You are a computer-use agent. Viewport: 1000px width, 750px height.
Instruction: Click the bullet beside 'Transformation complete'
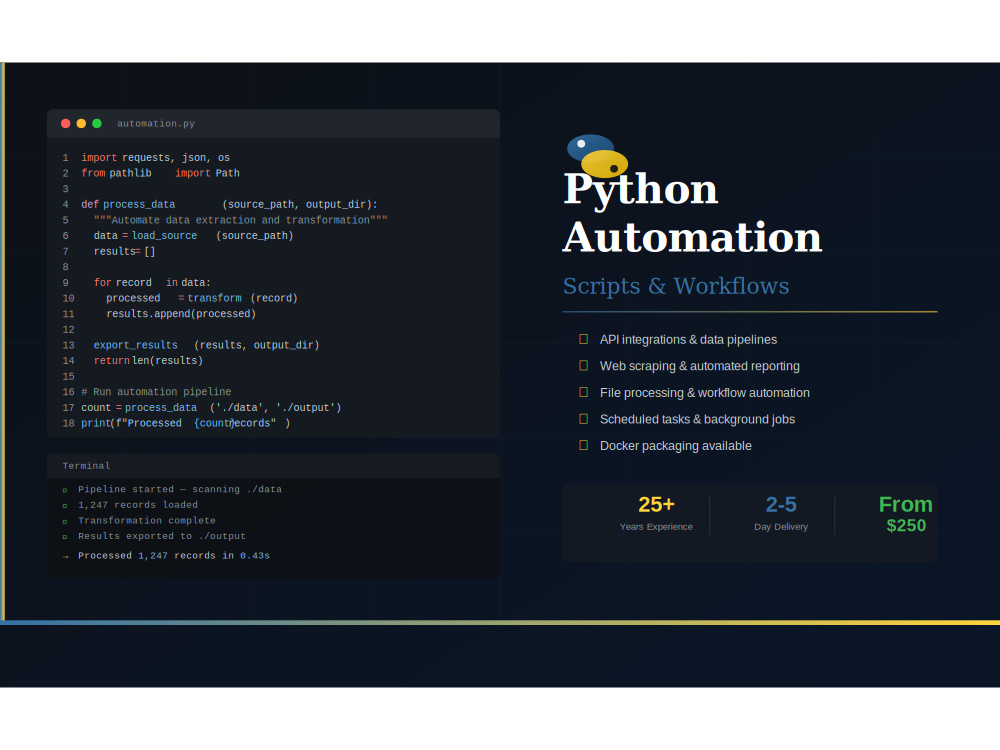(x=65, y=522)
